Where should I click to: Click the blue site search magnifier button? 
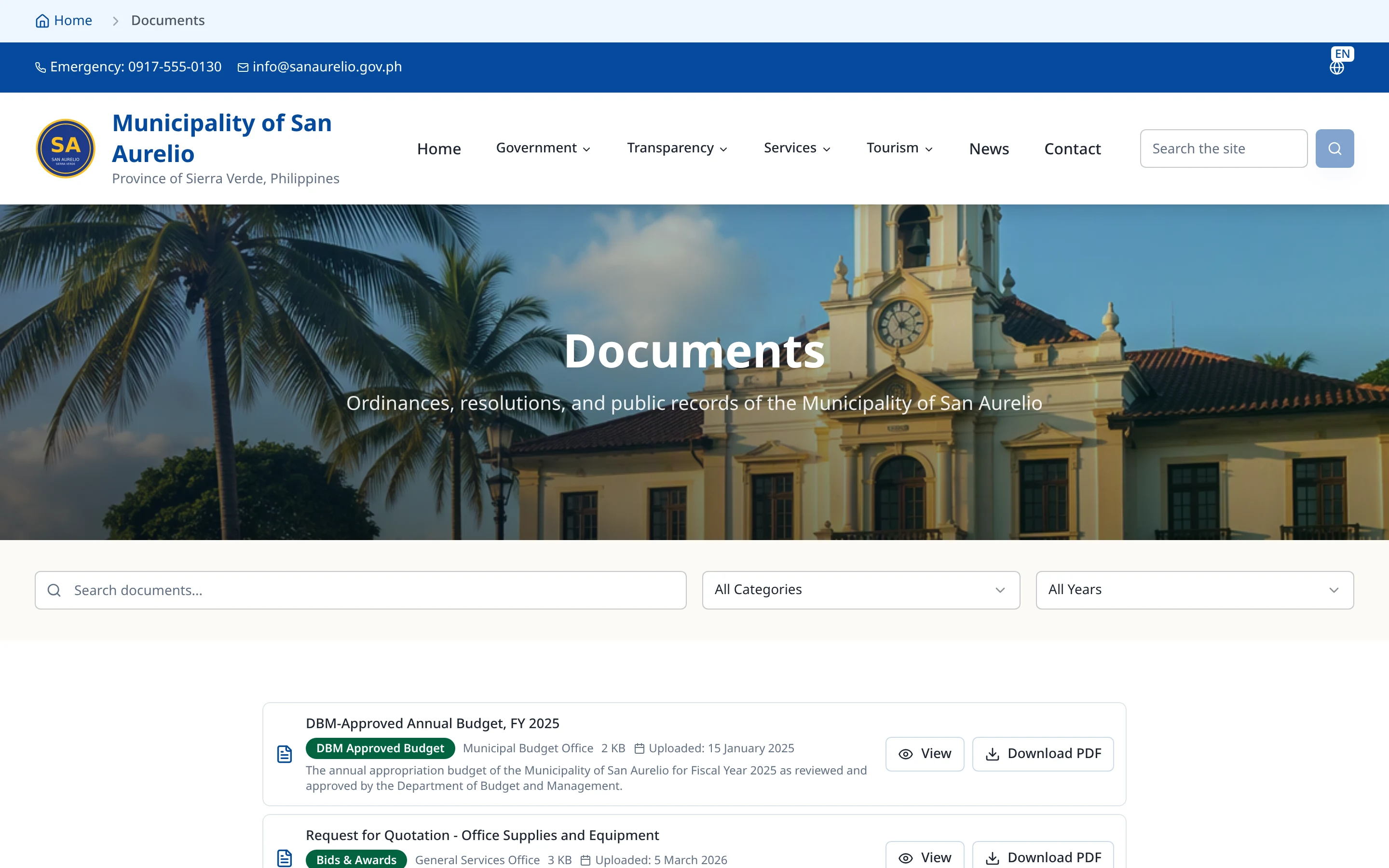tap(1335, 149)
